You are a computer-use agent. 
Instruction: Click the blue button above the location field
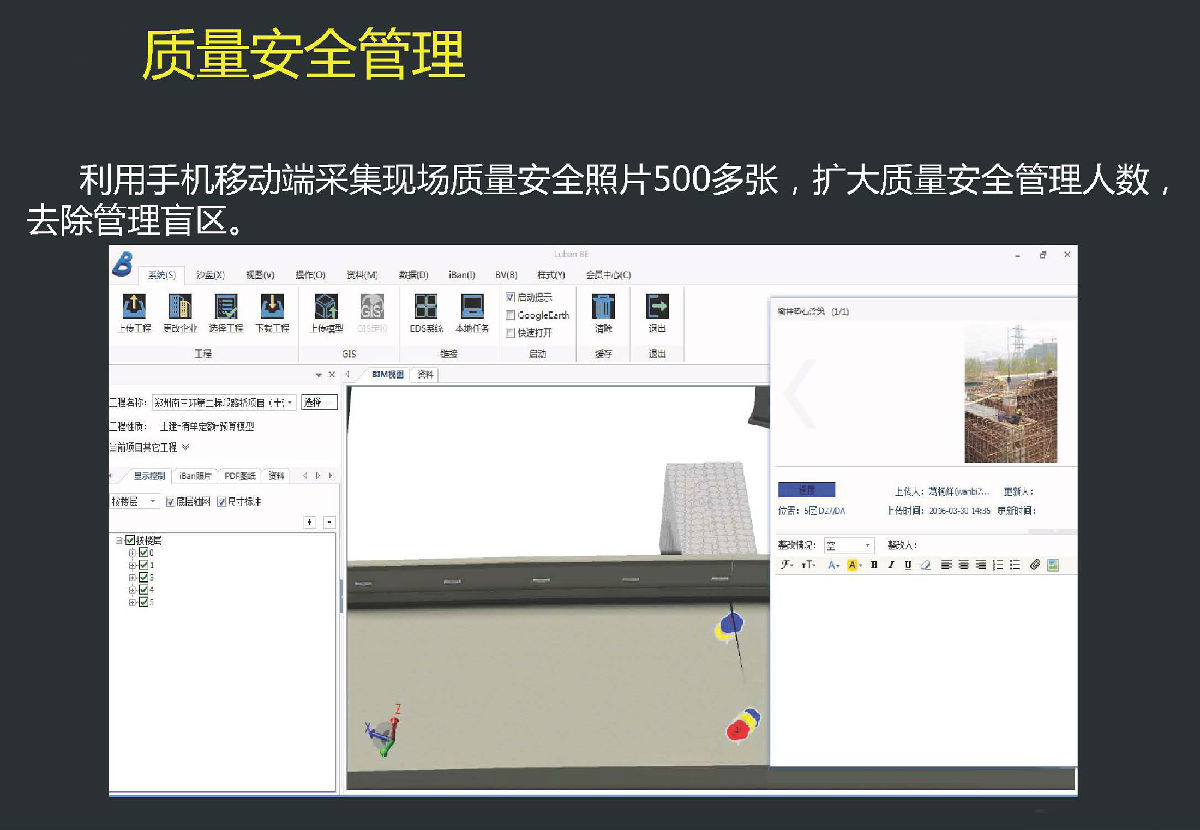point(806,490)
